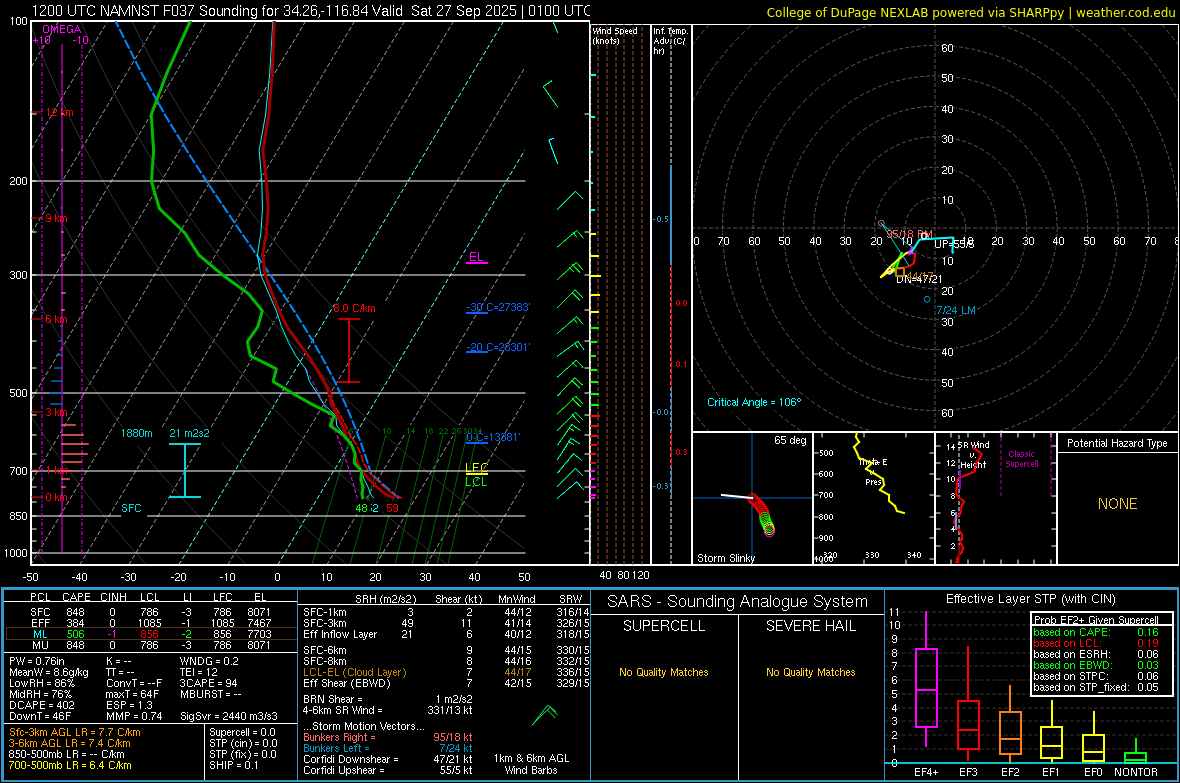This screenshot has height=783, width=1180.
Task: Click the 8.0 C/km lapse rate label
Action: 354,308
